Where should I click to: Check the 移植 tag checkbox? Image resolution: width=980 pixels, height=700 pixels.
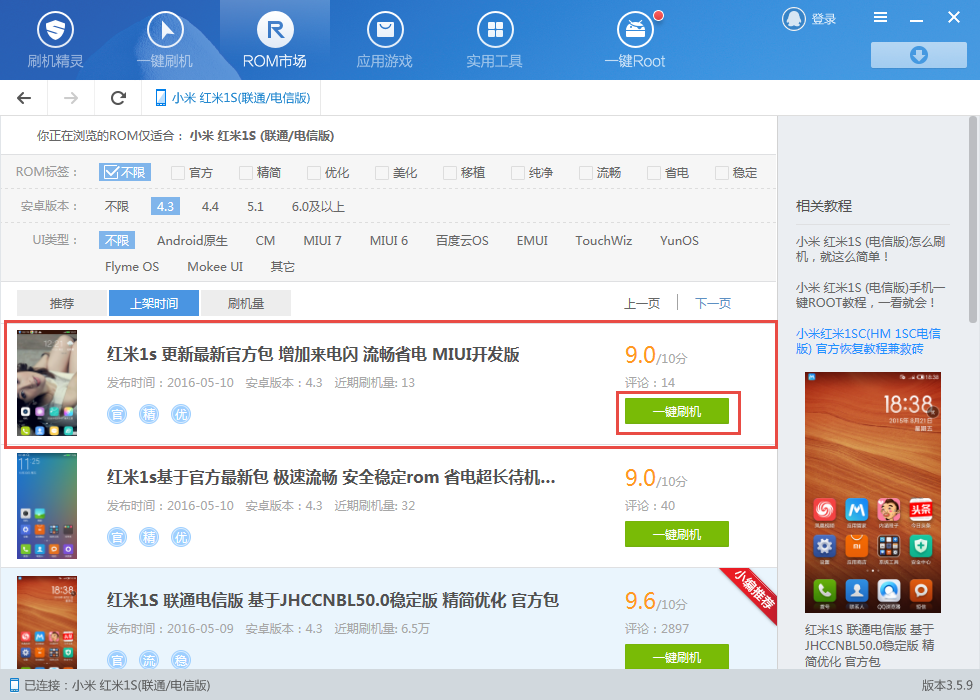tap(450, 172)
